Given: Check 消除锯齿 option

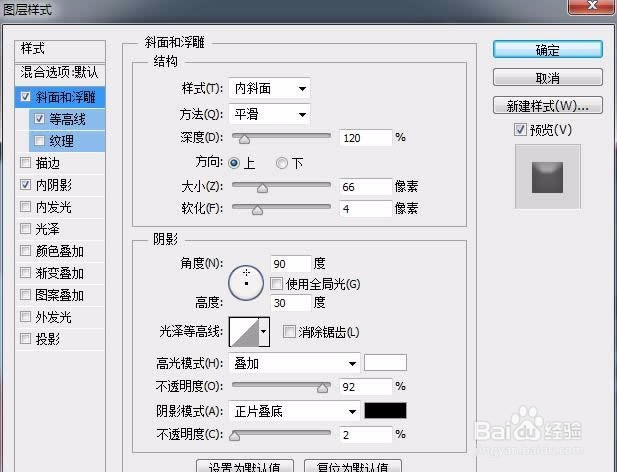Looking at the screenshot, I should [289, 332].
